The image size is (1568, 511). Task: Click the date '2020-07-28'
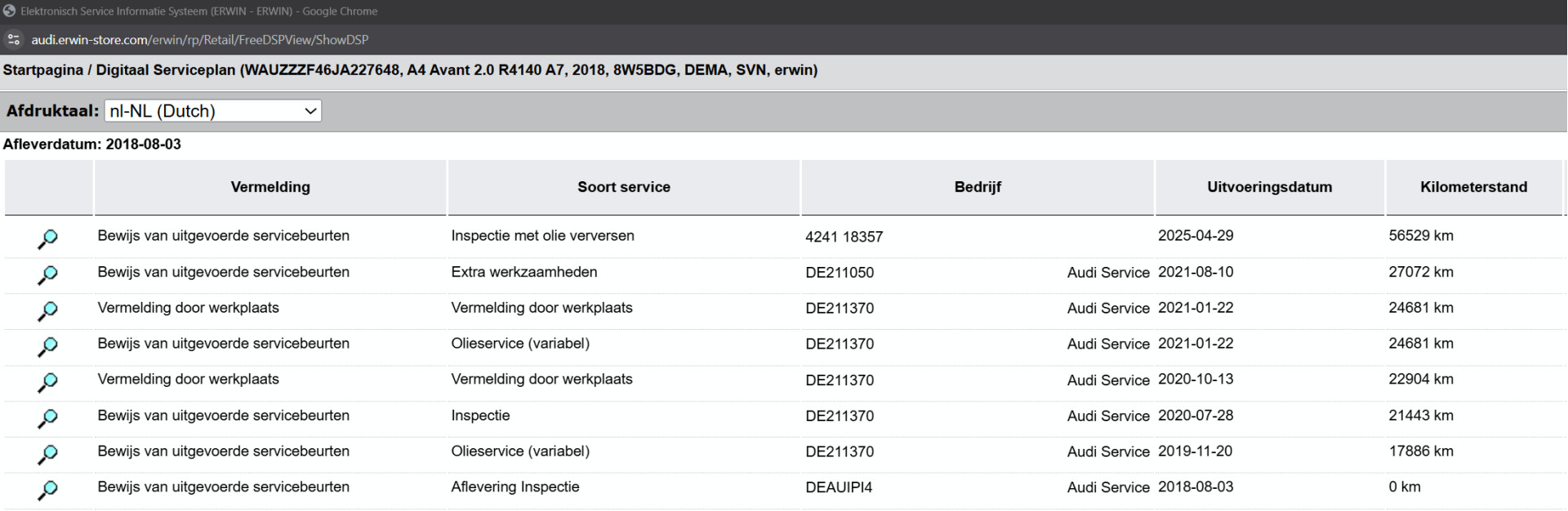1196,415
